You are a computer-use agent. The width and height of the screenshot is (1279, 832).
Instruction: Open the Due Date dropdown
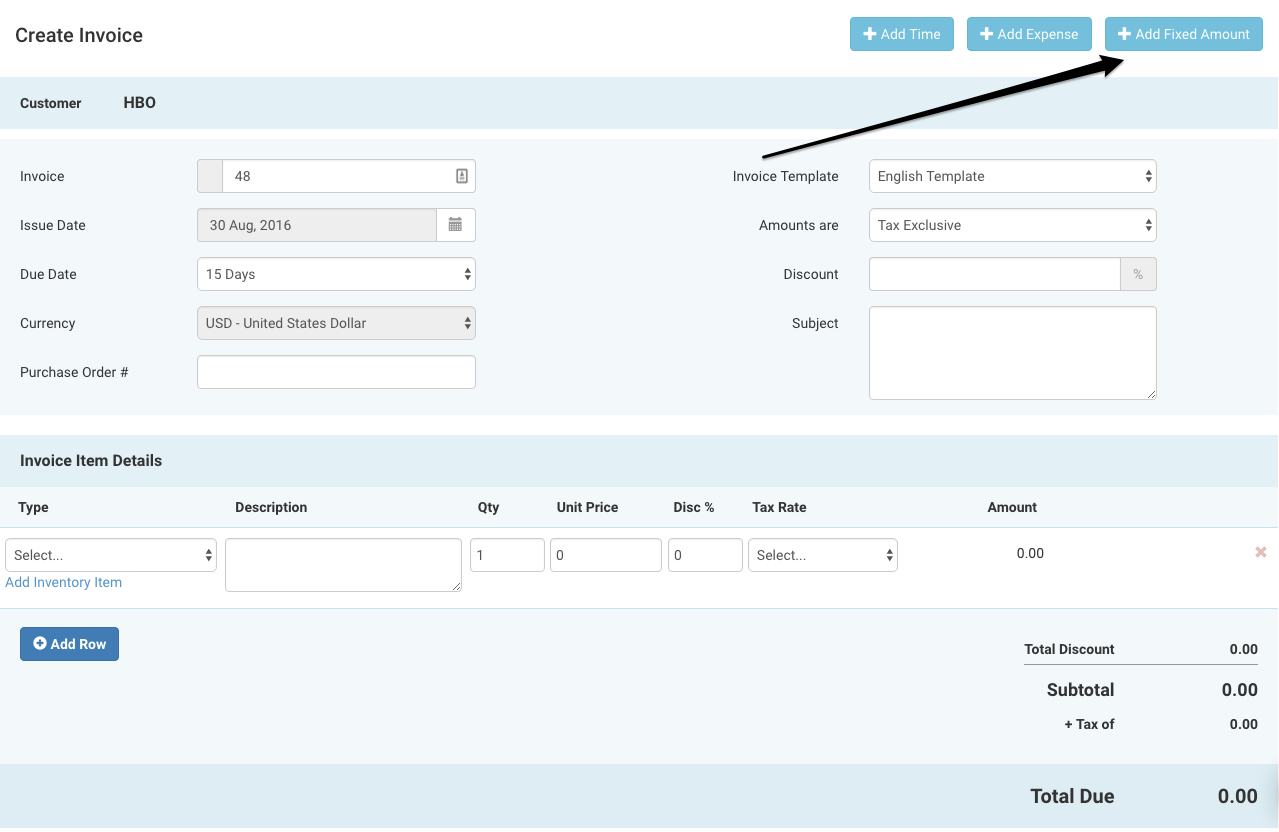click(x=336, y=274)
